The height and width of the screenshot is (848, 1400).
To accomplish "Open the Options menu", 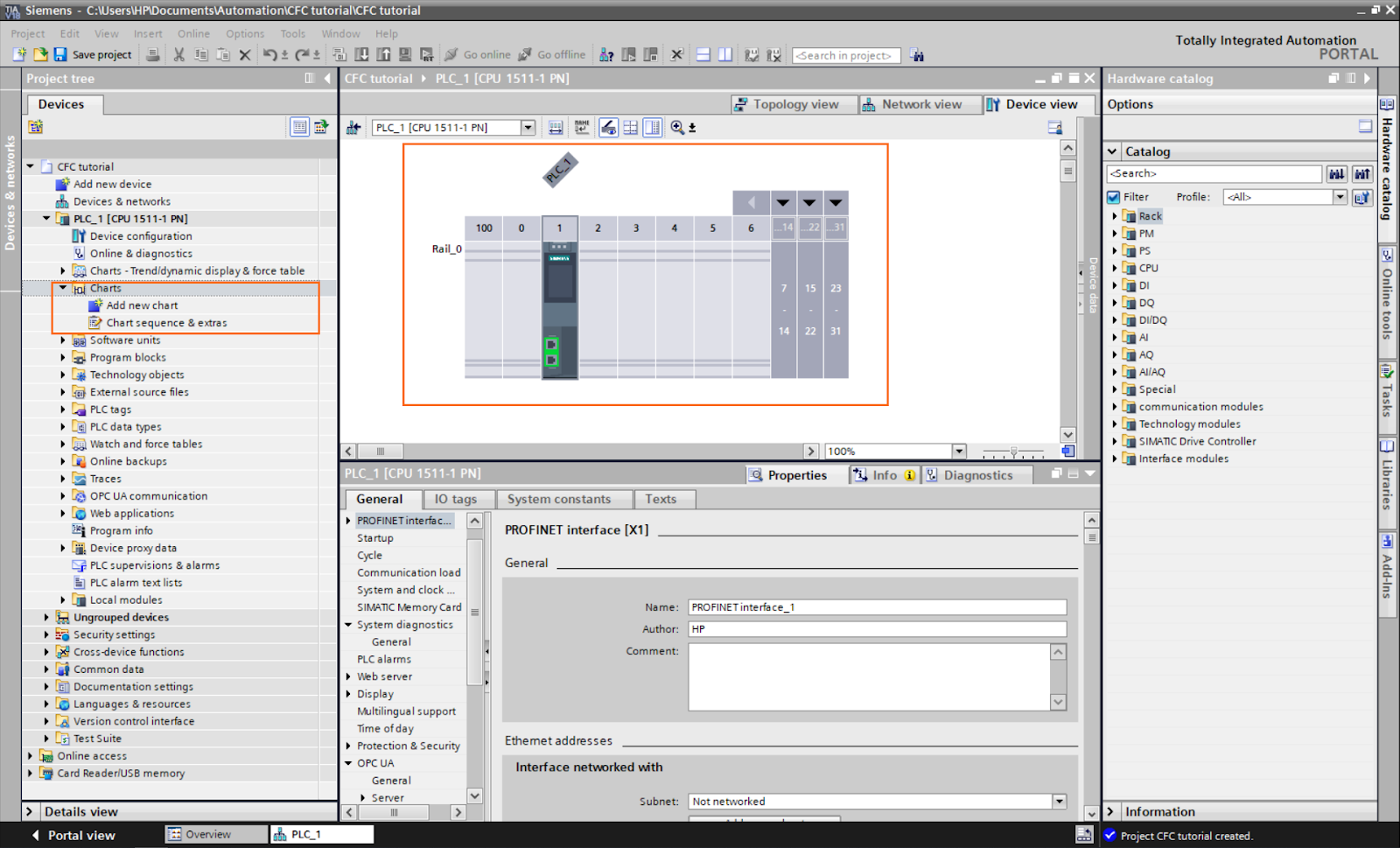I will (245, 33).
